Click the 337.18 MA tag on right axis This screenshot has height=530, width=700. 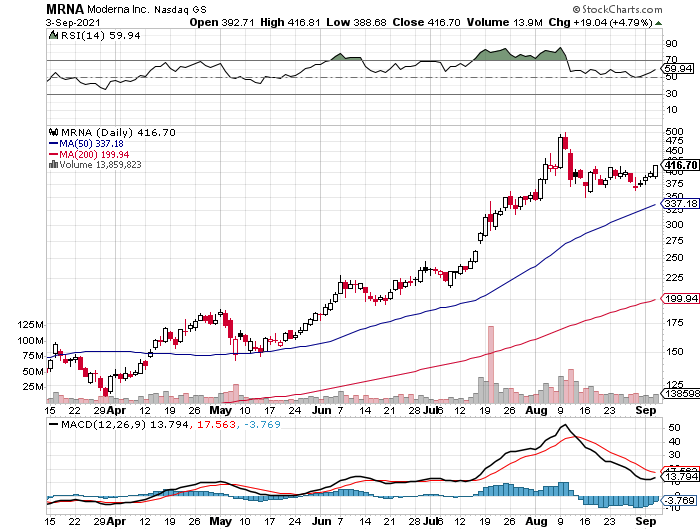pos(680,204)
